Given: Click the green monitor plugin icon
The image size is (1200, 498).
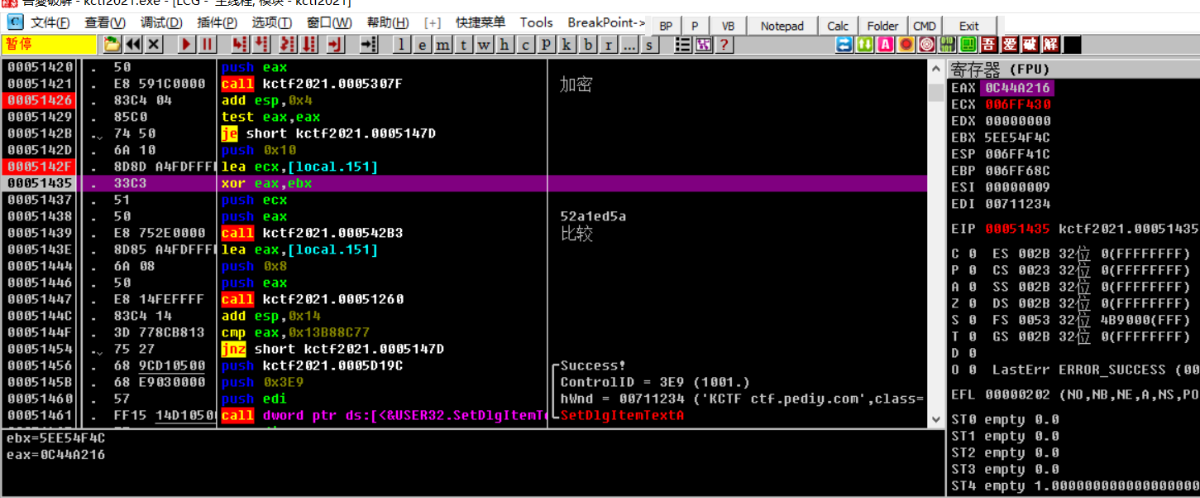Looking at the screenshot, I should coord(967,44).
